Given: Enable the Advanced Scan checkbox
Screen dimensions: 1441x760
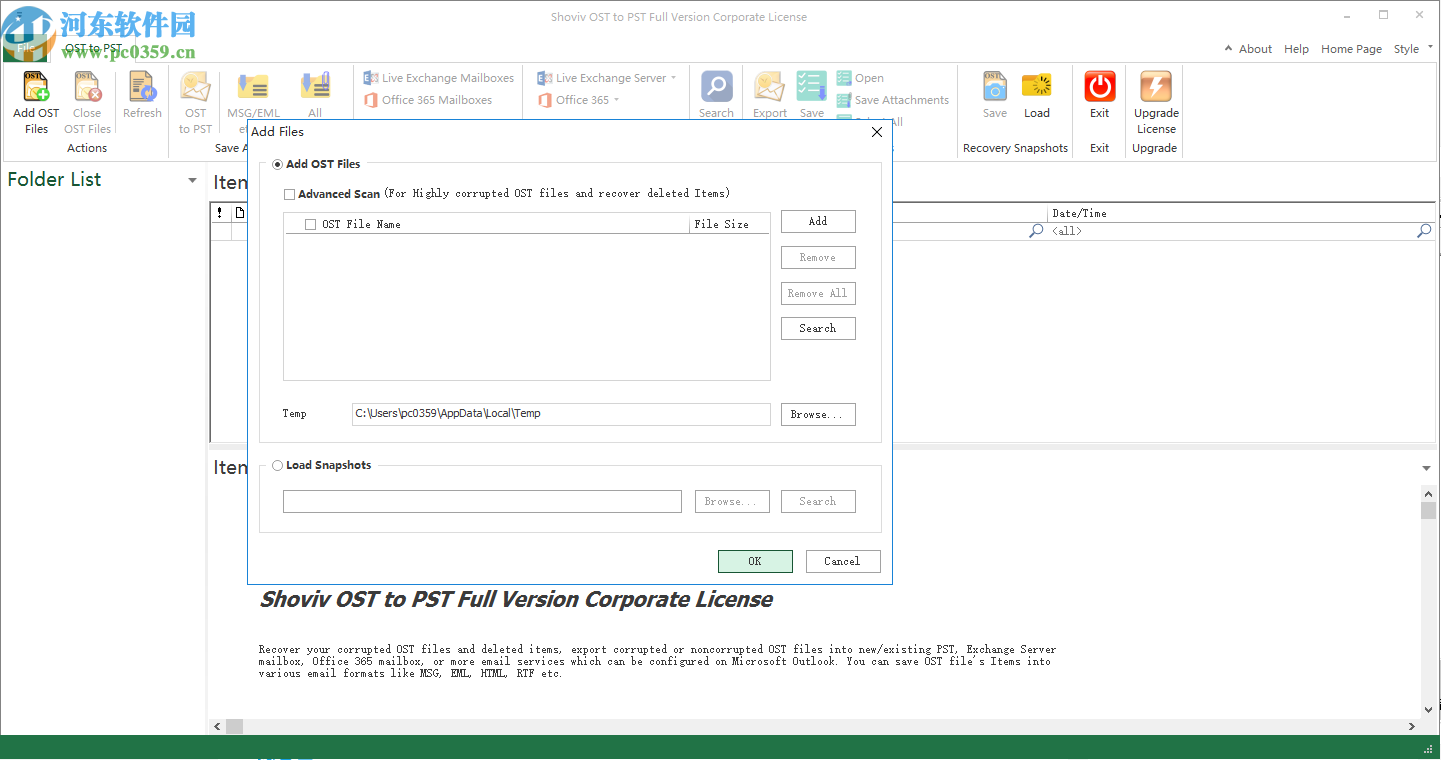Looking at the screenshot, I should pos(290,194).
